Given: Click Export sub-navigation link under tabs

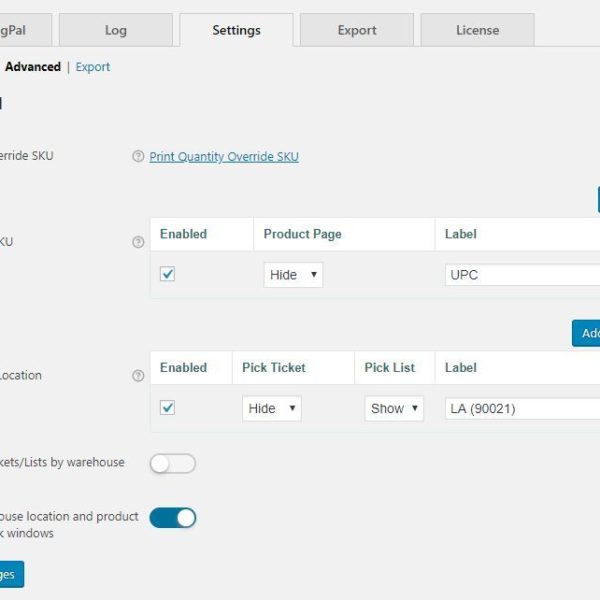Looking at the screenshot, I should (x=93, y=67).
